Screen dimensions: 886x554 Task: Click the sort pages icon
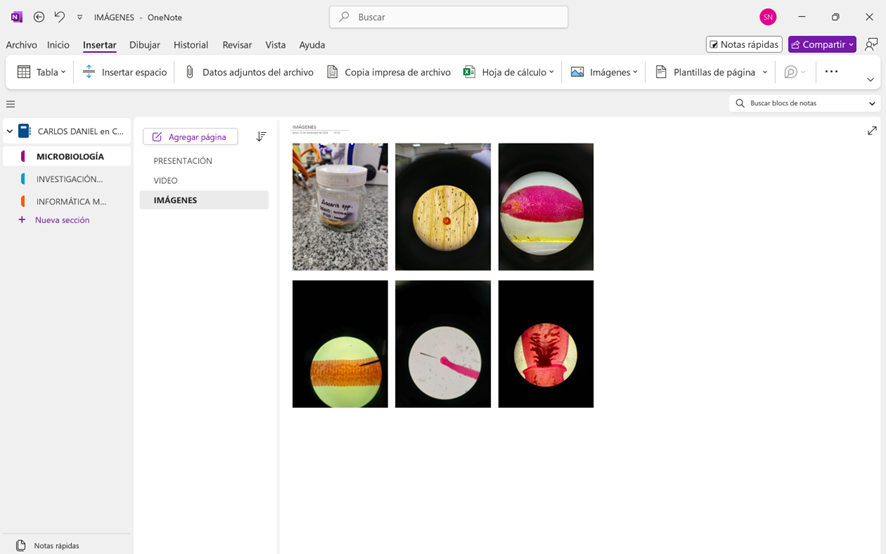tap(261, 136)
